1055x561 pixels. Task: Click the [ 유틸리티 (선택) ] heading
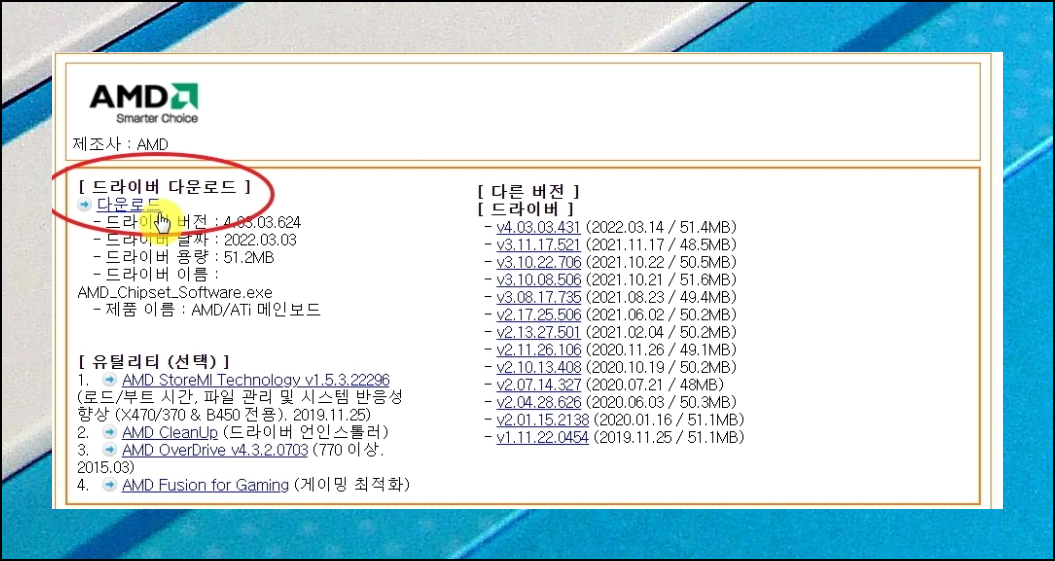(154, 362)
